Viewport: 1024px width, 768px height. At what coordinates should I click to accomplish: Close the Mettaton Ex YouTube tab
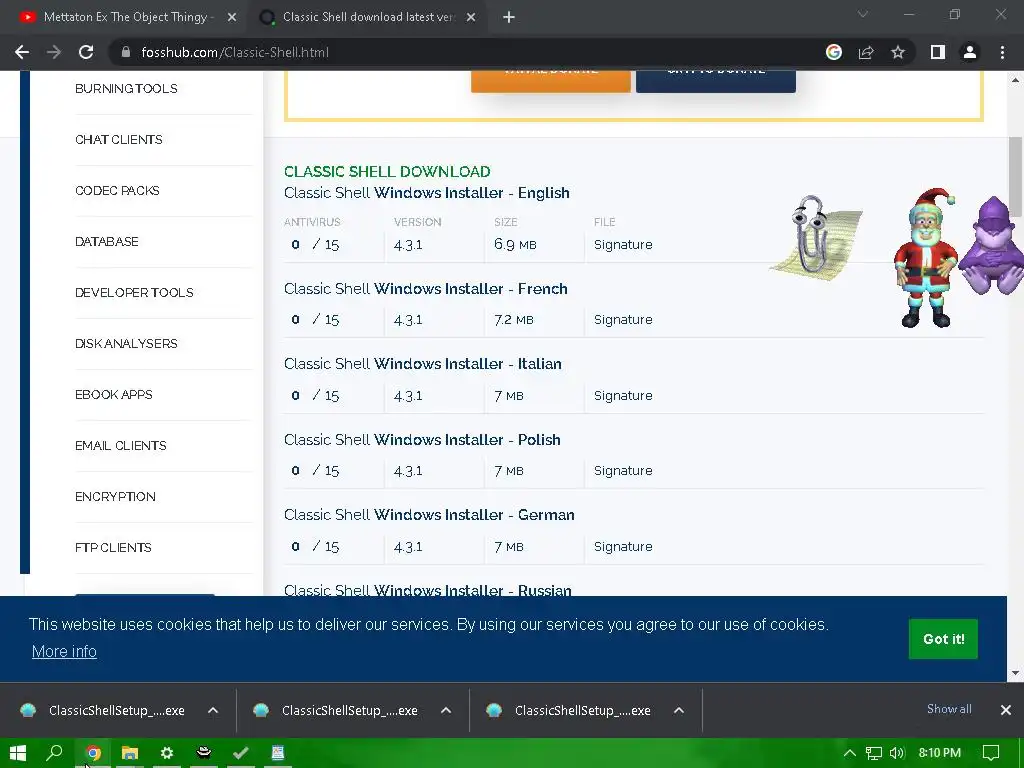click(232, 18)
